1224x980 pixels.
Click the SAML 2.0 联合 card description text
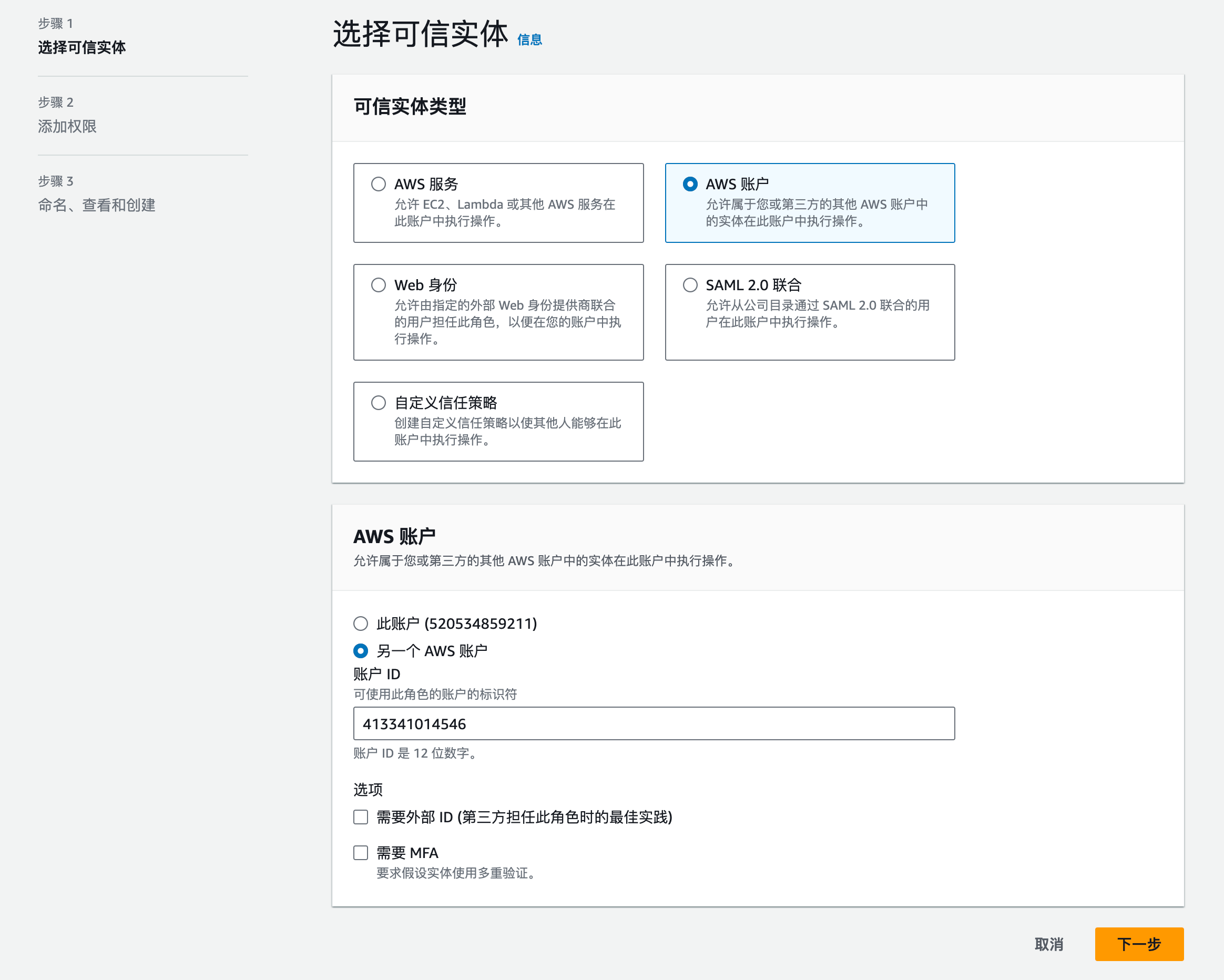pos(818,314)
